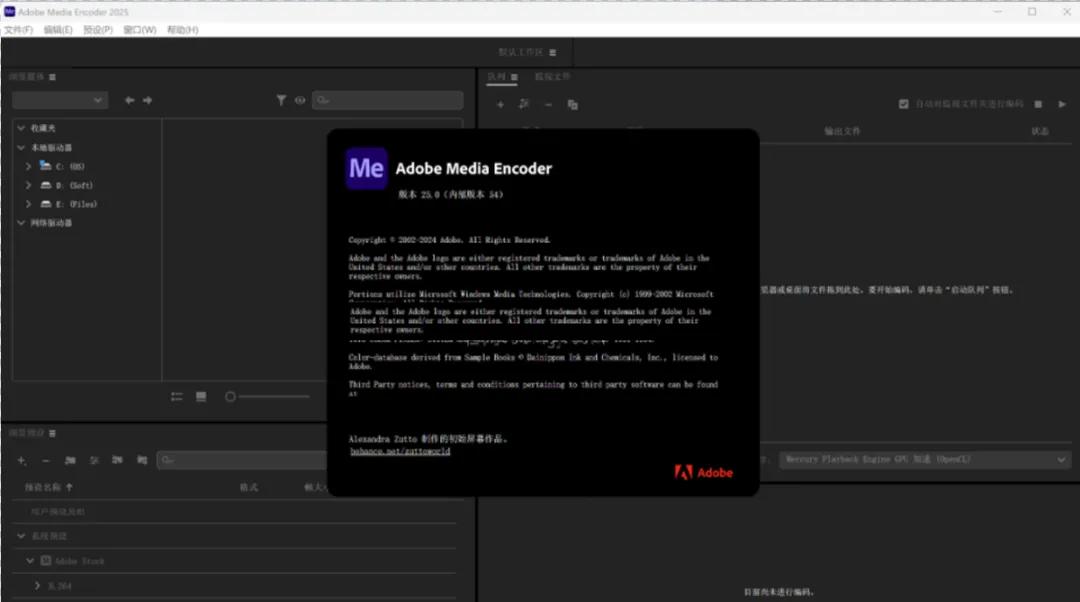The width and height of the screenshot is (1080, 602).
Task: Expand the H.264 preset folder
Action: tap(37, 585)
